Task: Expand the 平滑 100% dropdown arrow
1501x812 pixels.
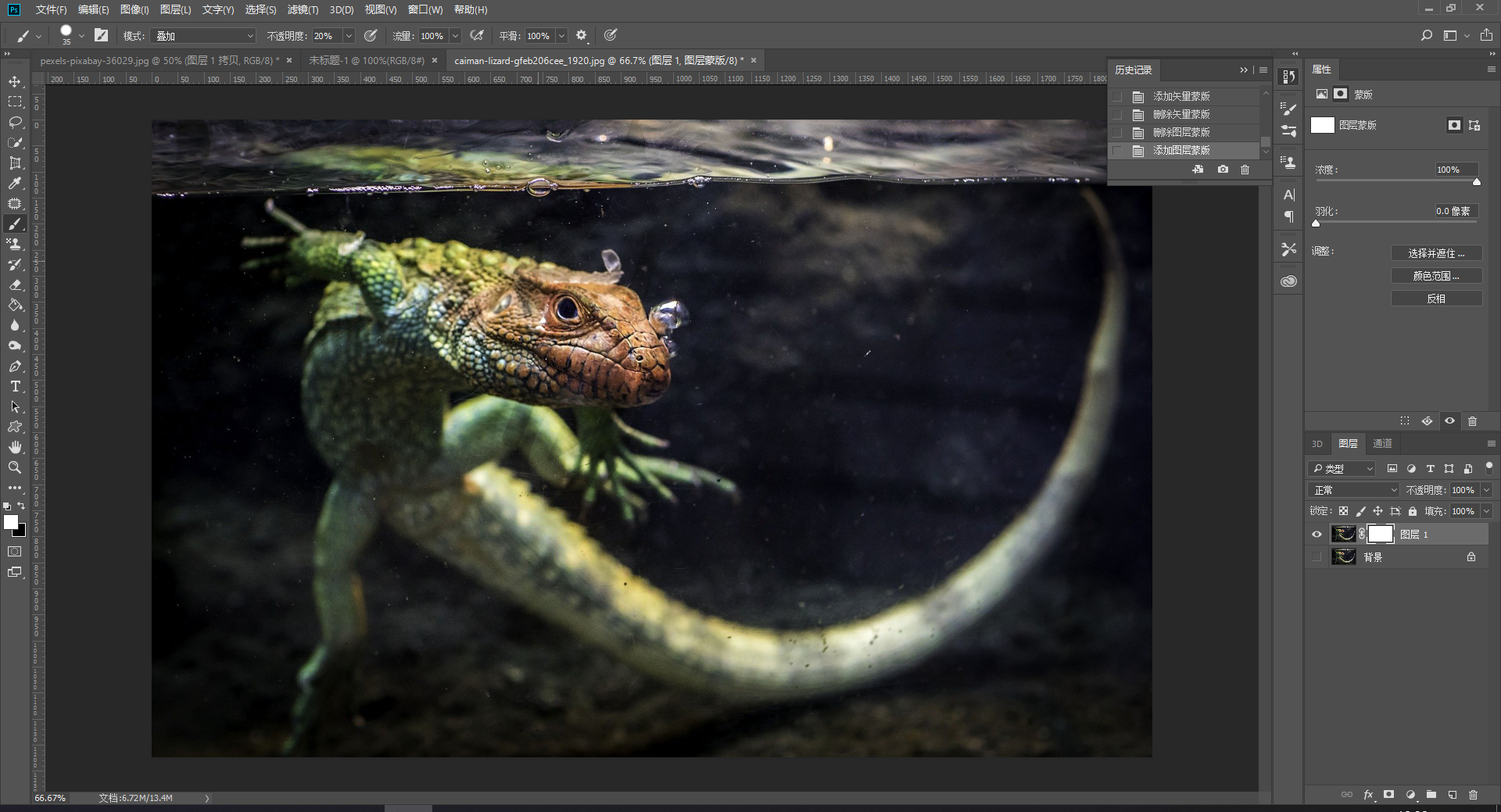Action: (561, 36)
